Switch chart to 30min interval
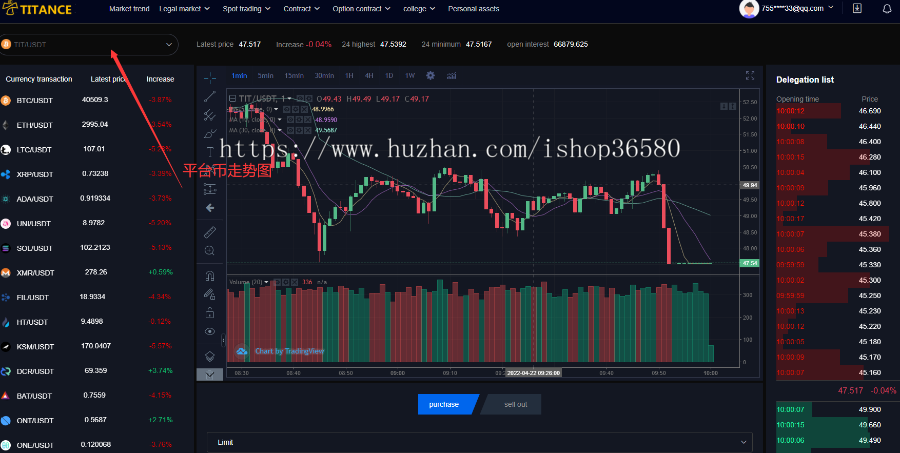 pyautogui.click(x=324, y=76)
